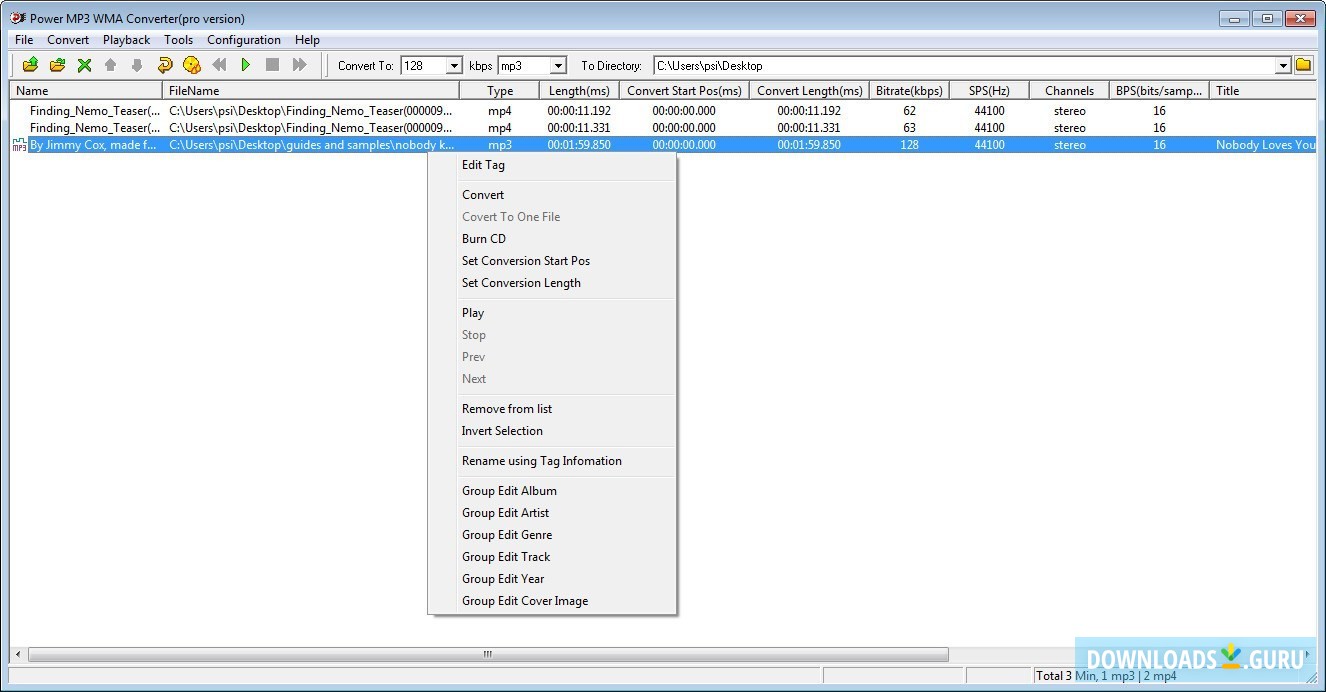Open files using the add-file toolbar icon
The image size is (1326, 692).
[x=29, y=64]
